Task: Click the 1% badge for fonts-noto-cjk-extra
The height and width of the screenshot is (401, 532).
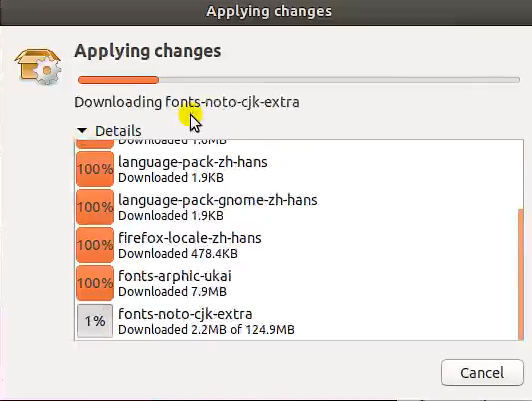Action: click(95, 321)
